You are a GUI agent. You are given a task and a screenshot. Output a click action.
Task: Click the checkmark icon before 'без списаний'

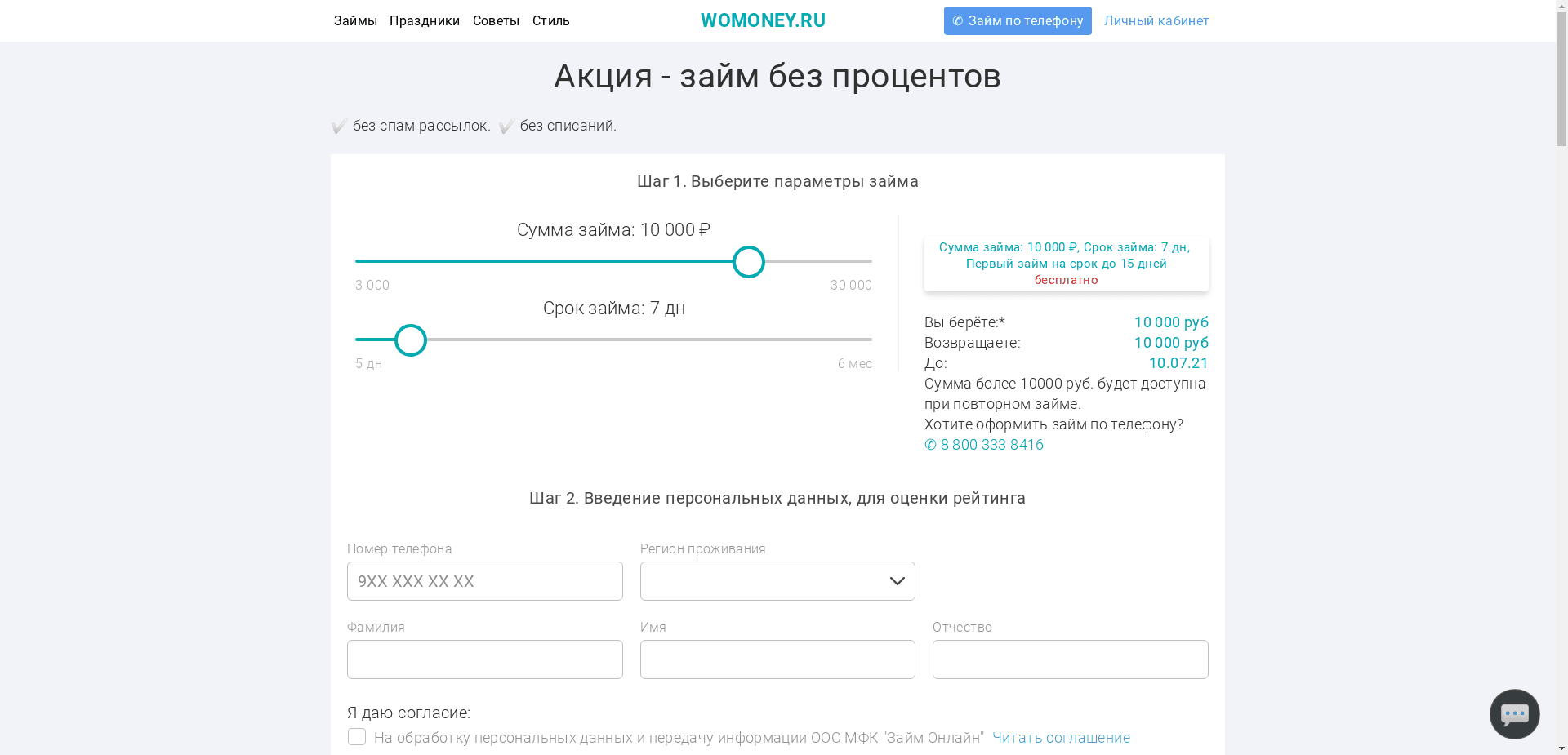point(506,126)
